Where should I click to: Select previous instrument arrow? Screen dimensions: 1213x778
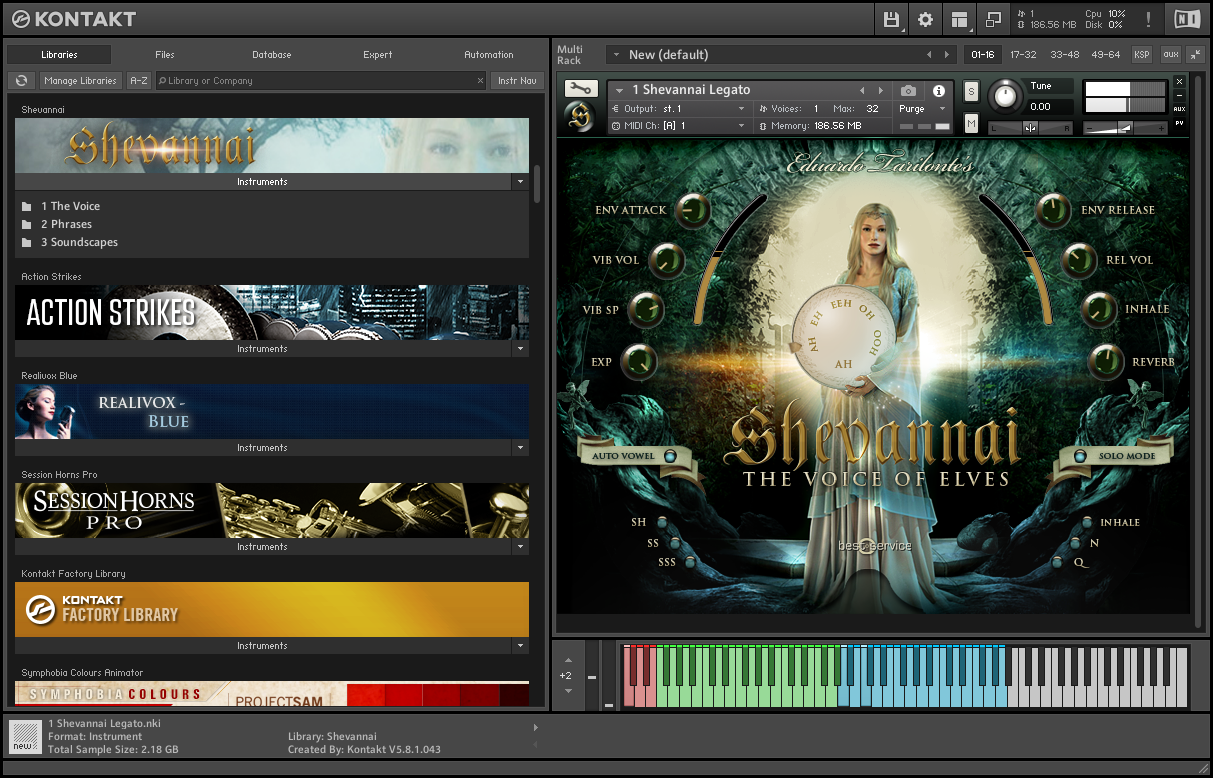click(862, 90)
